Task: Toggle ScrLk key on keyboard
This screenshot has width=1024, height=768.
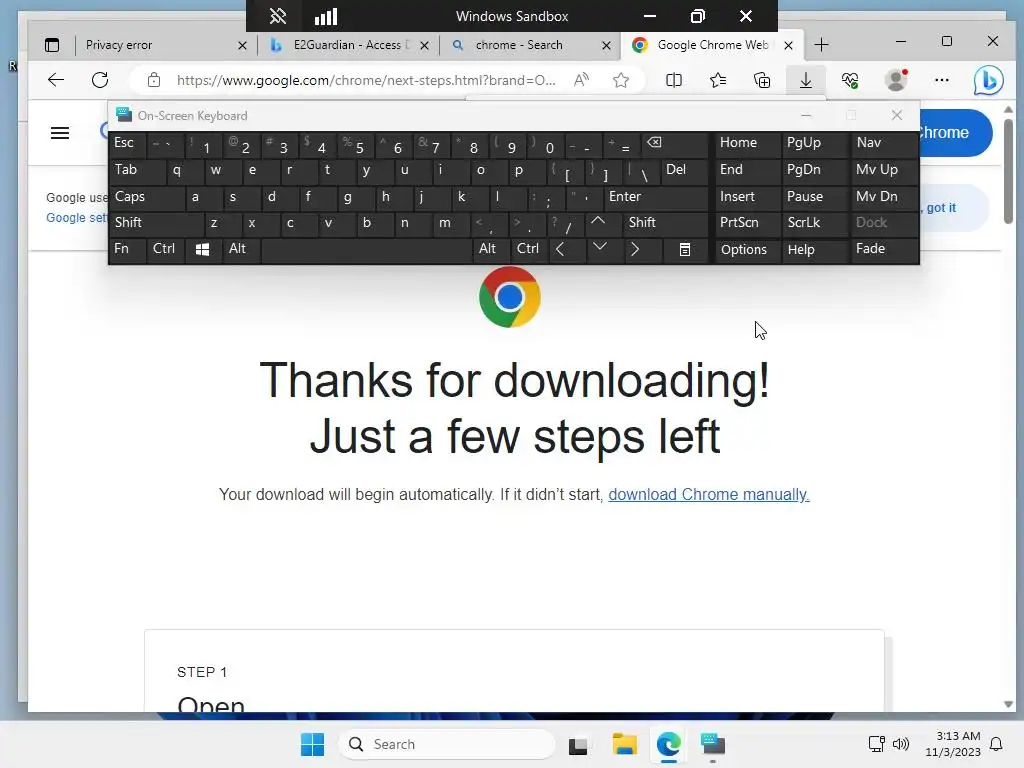Action: click(815, 223)
